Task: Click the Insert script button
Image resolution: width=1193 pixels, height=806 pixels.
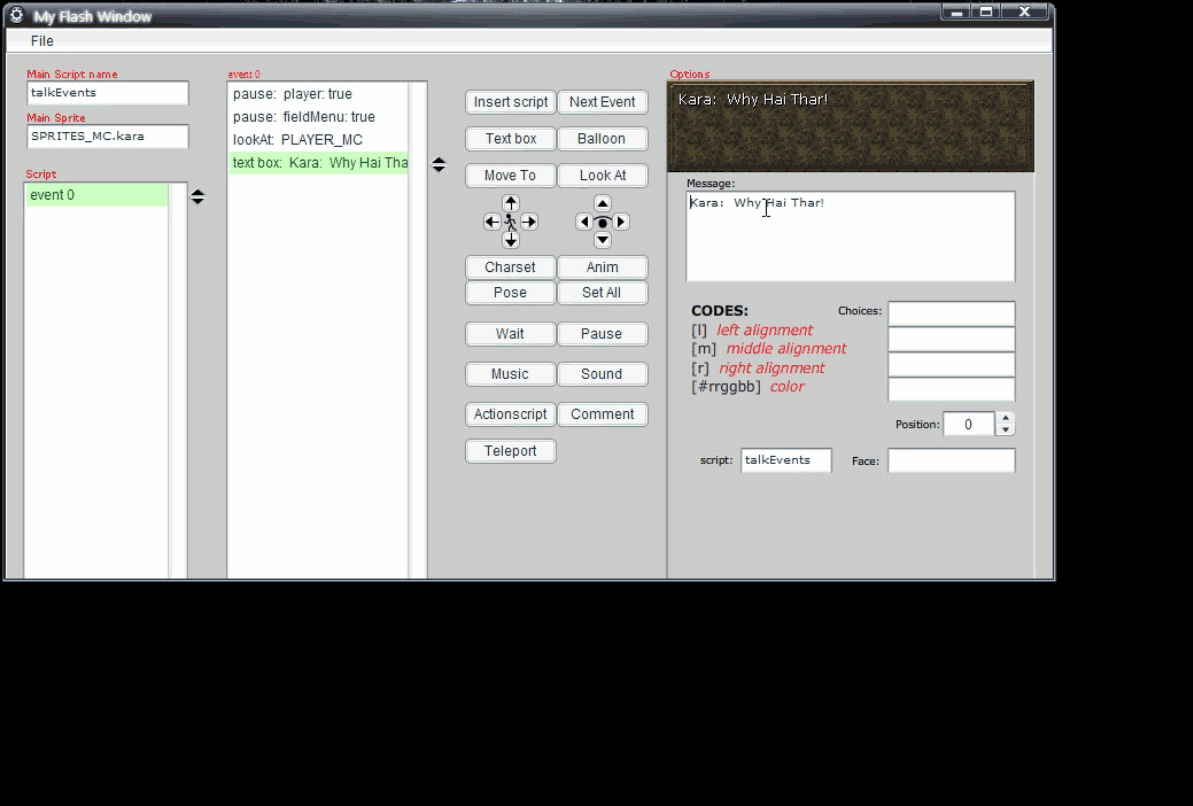Action: click(x=510, y=102)
